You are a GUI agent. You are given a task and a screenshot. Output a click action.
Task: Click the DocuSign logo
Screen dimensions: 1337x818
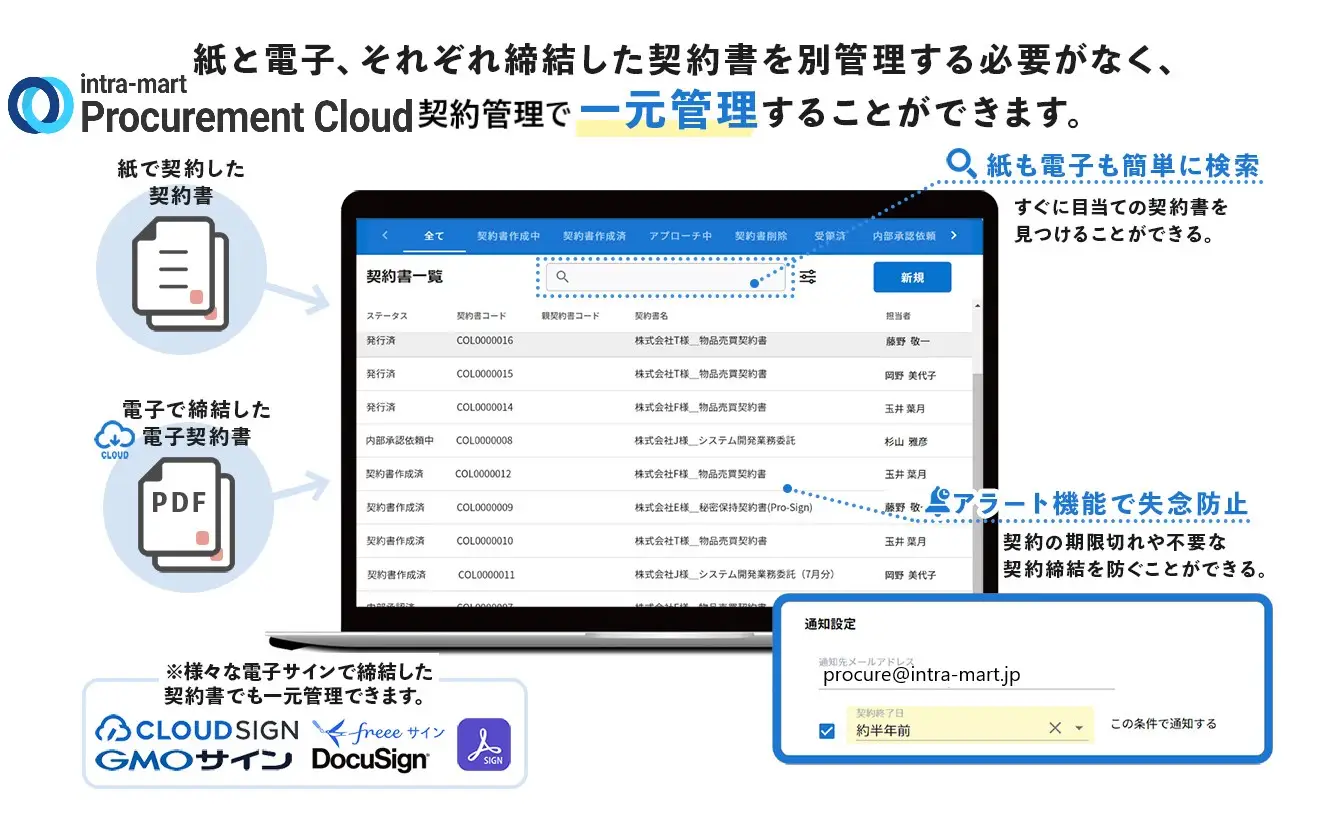(371, 760)
